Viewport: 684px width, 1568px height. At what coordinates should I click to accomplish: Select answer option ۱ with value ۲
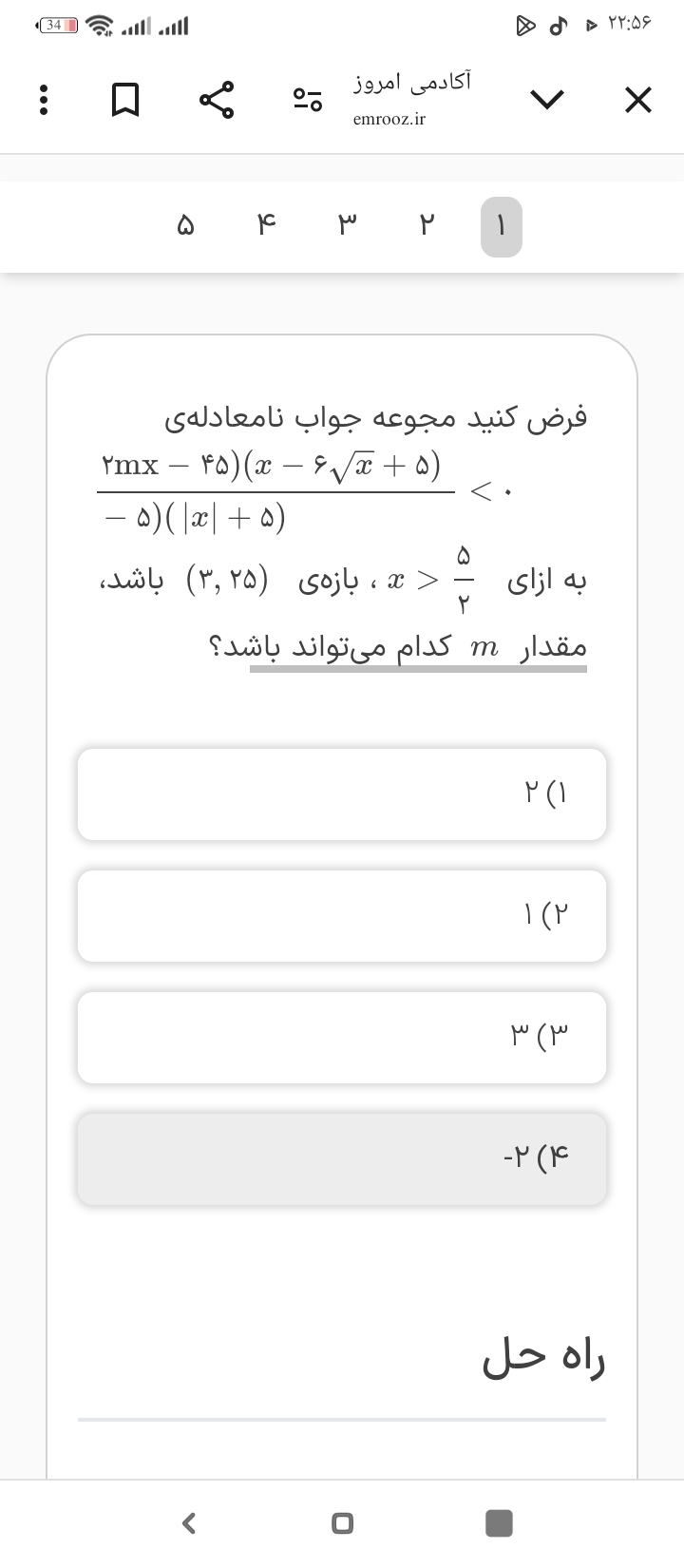[342, 794]
